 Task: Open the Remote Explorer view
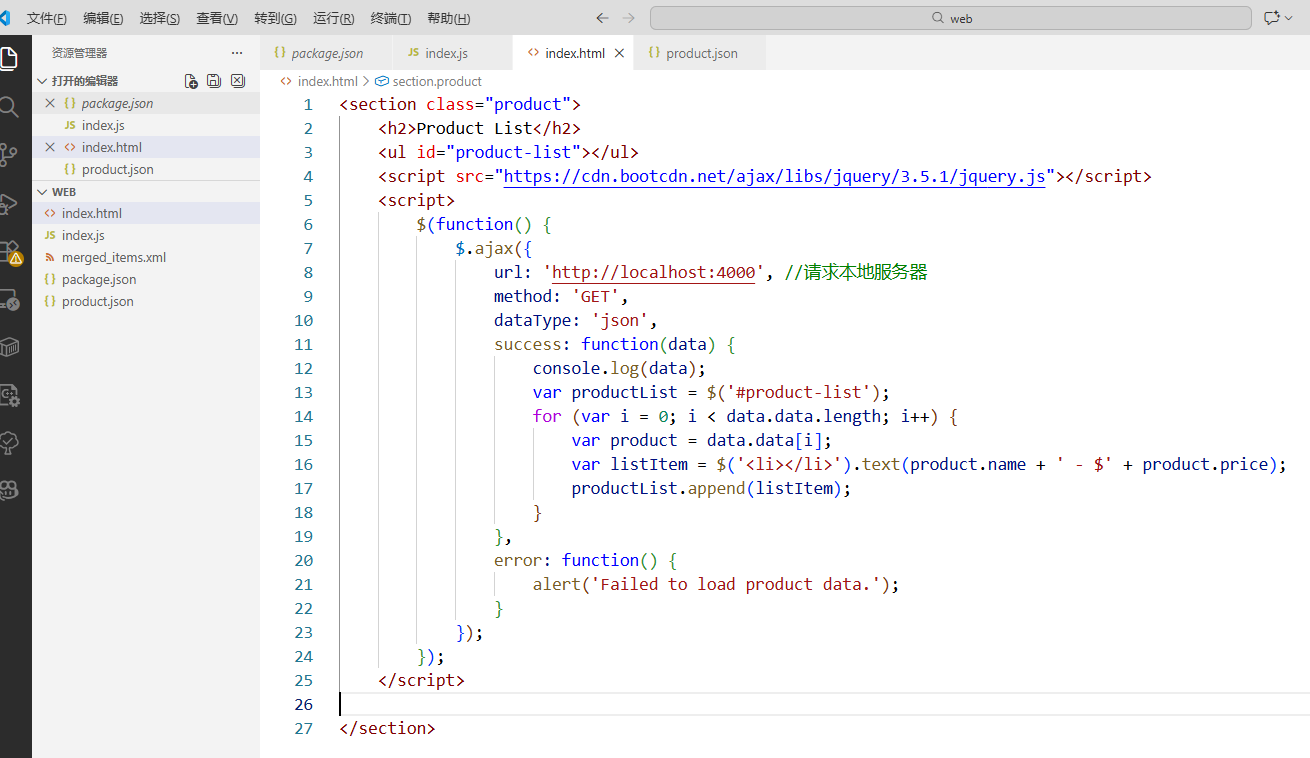9,299
